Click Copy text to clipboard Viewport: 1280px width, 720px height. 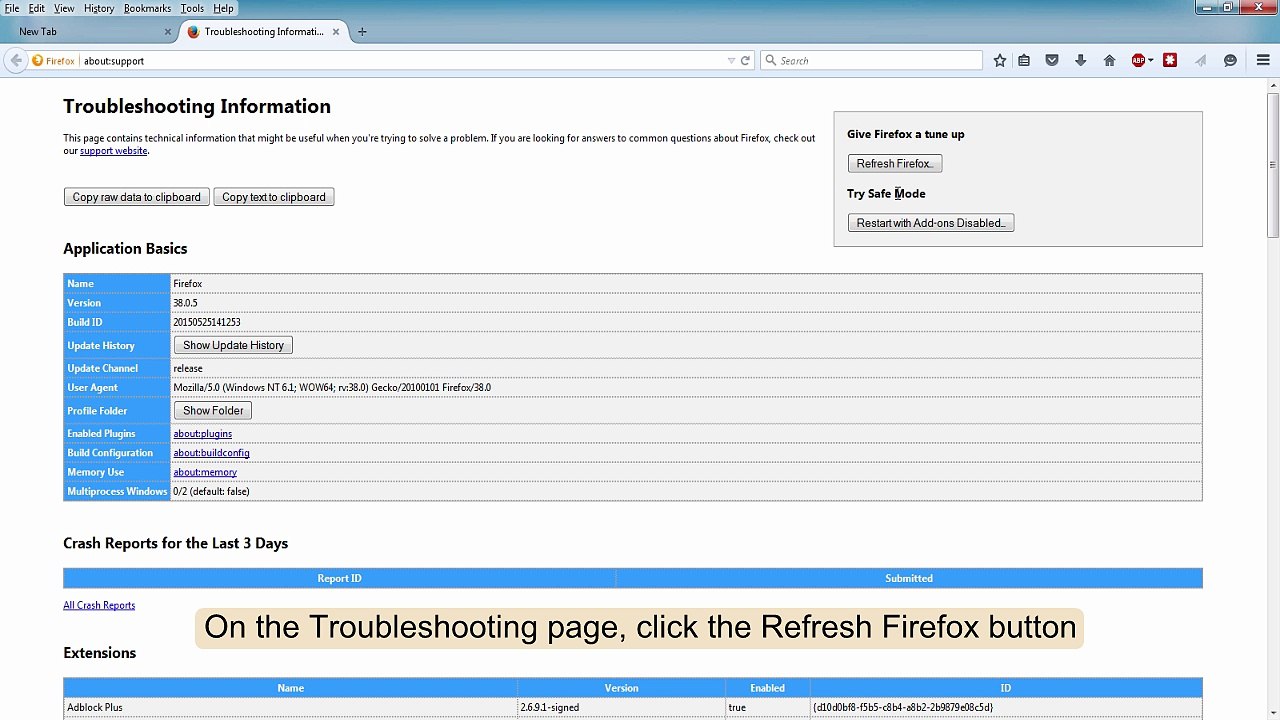click(274, 197)
